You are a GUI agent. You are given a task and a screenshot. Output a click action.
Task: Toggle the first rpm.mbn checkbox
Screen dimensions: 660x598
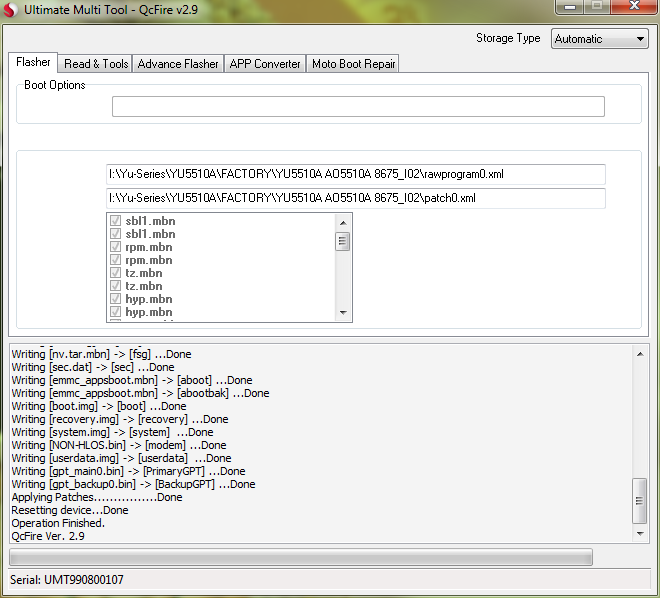[115, 247]
